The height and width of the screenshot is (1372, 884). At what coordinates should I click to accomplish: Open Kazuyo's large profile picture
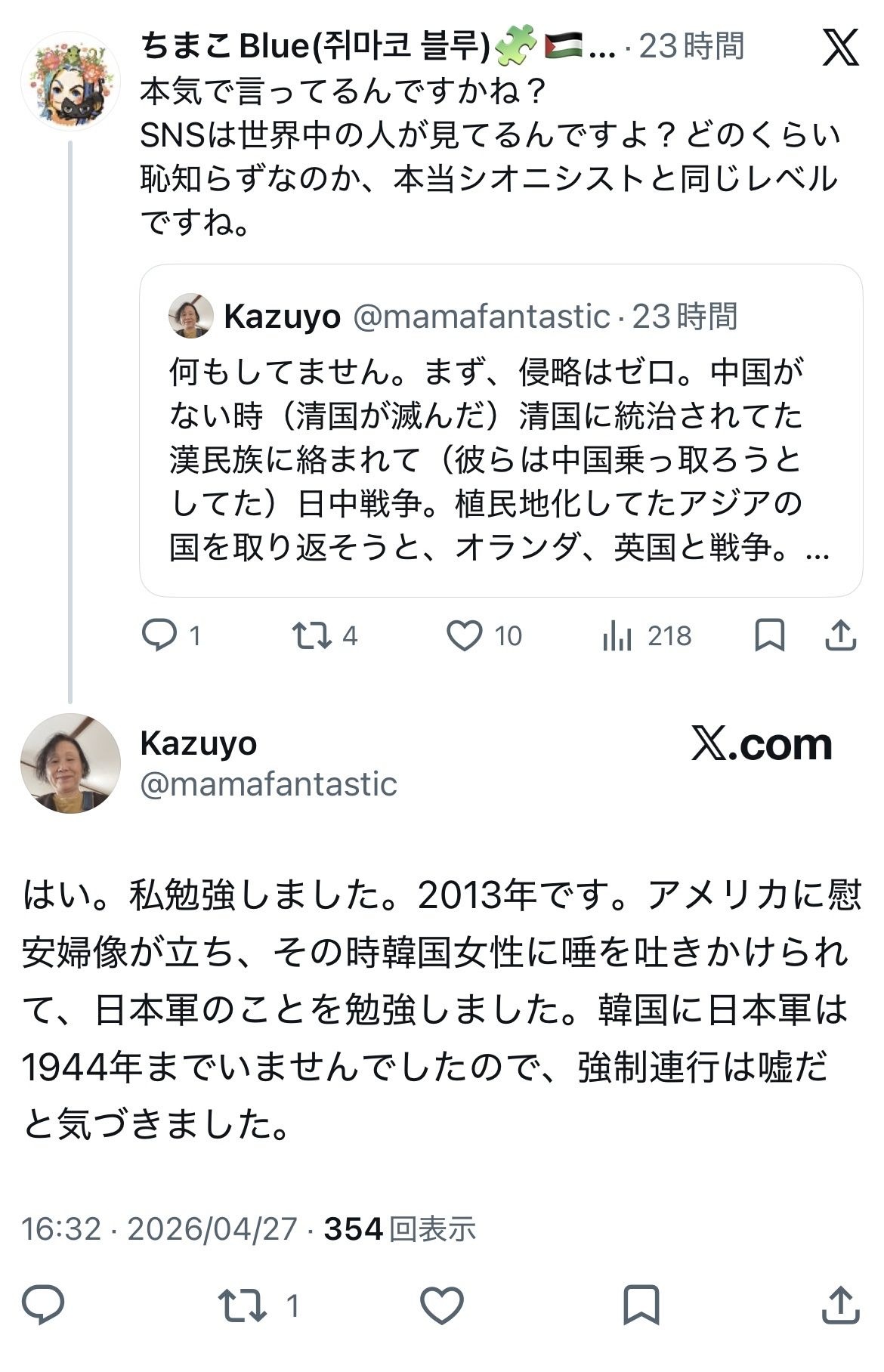[x=70, y=763]
